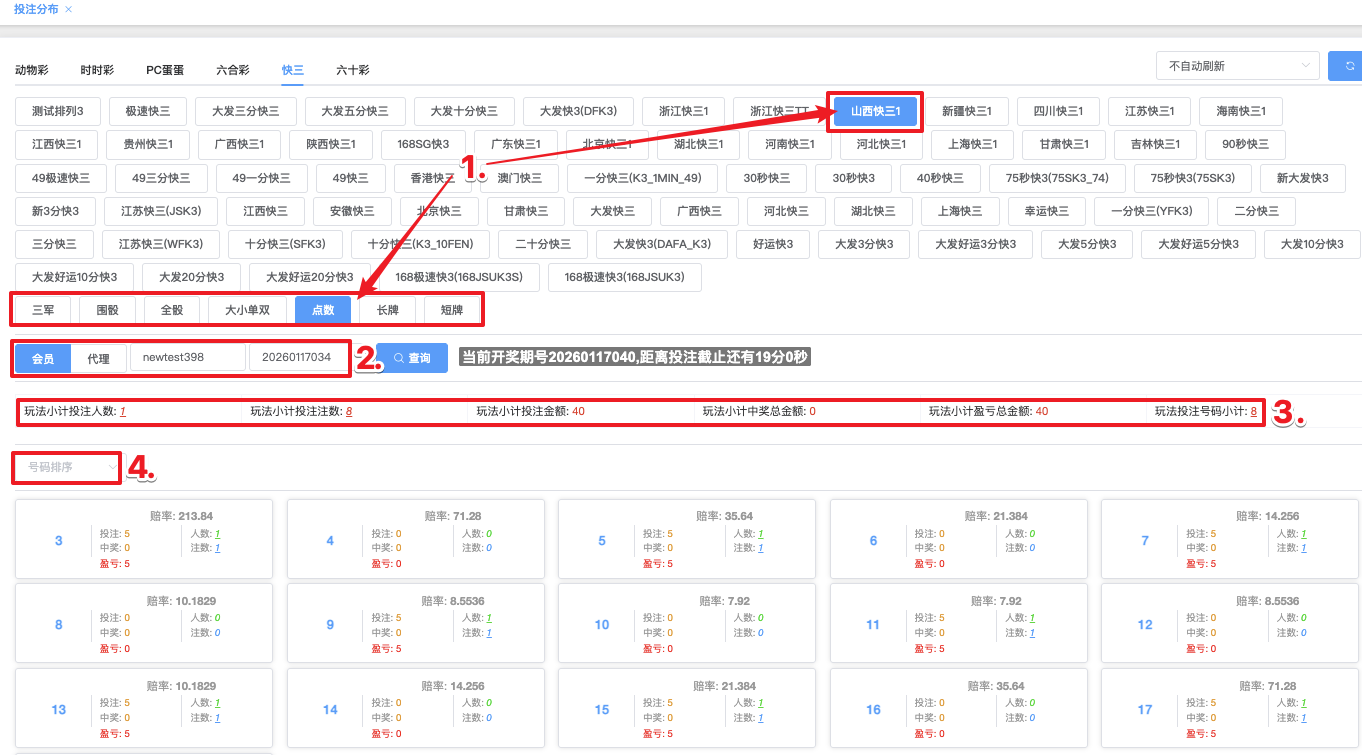Screen dimensions: 1362x755
Task: Select the 代理 radio option
Action: (98, 358)
